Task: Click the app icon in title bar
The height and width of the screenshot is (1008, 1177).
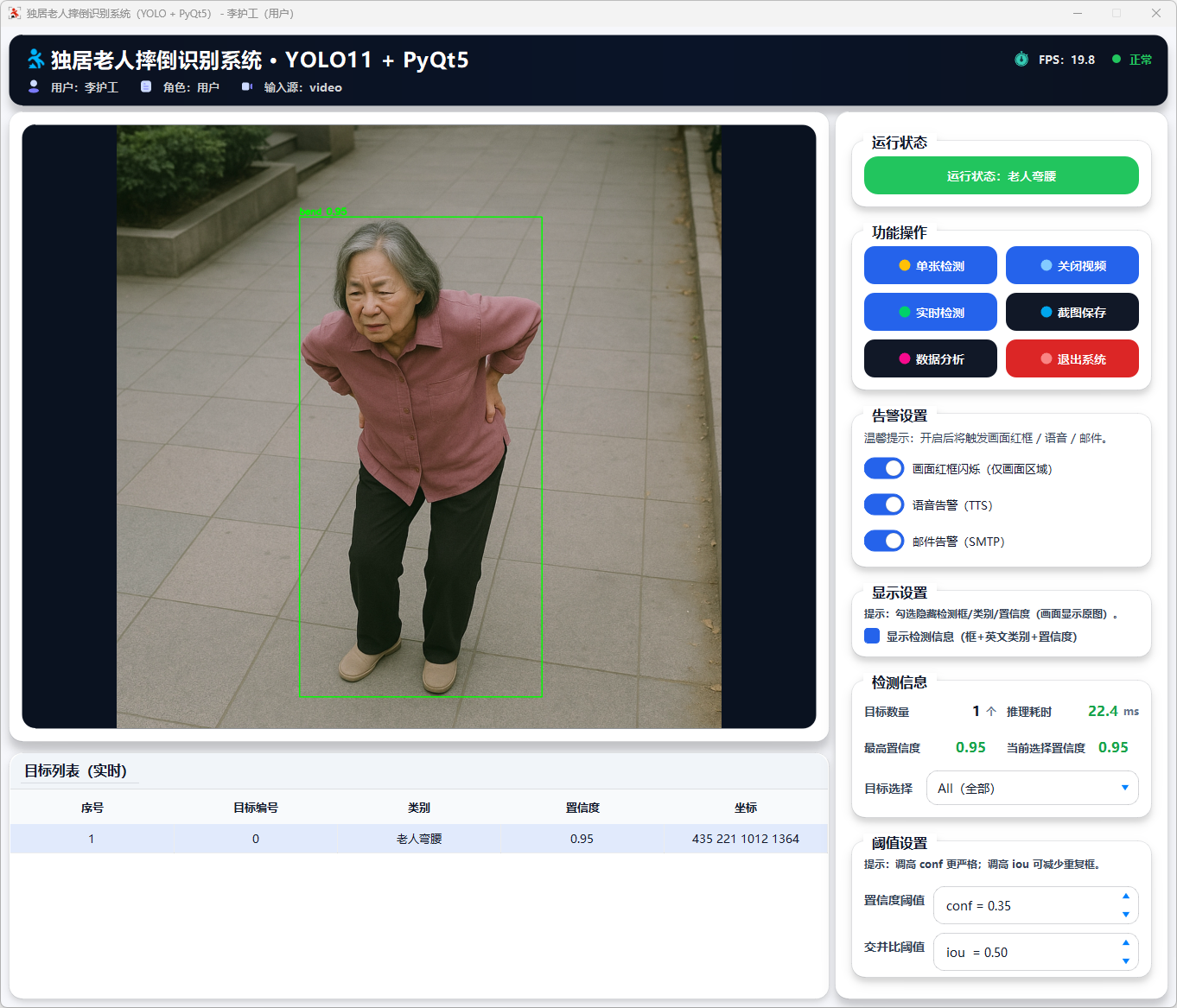Action: (14, 13)
